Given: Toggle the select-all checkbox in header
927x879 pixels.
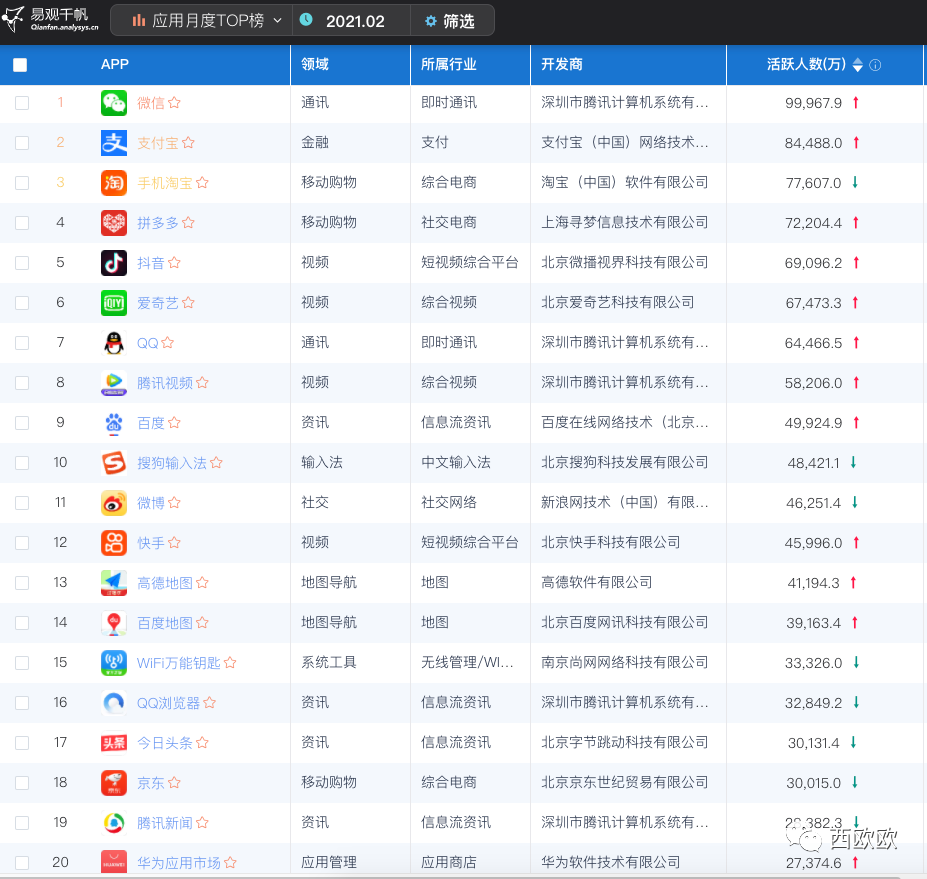Looking at the screenshot, I should point(20,65).
